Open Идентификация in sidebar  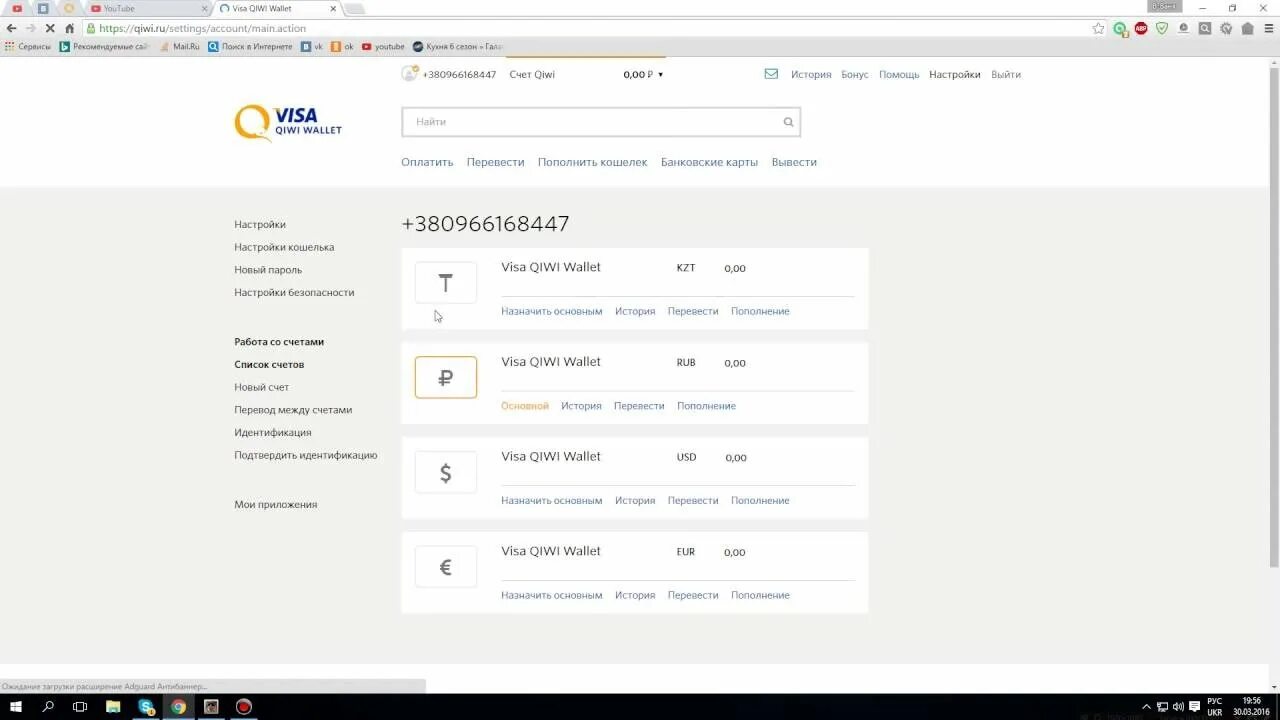[x=273, y=433]
